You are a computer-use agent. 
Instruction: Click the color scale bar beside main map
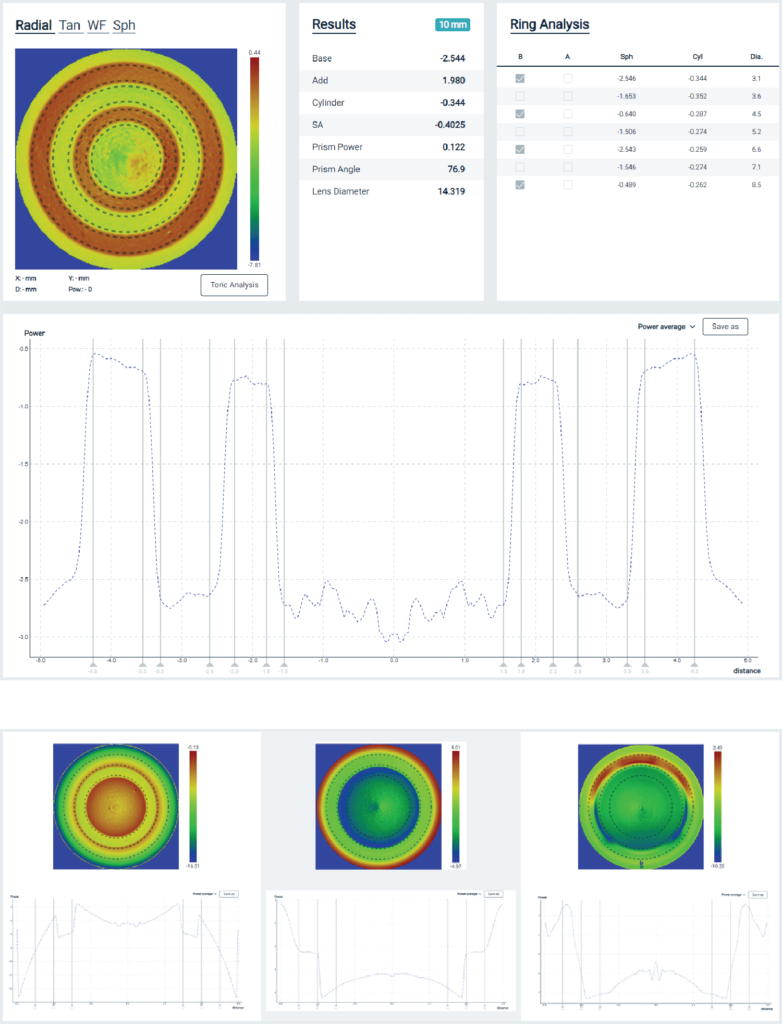(x=255, y=156)
